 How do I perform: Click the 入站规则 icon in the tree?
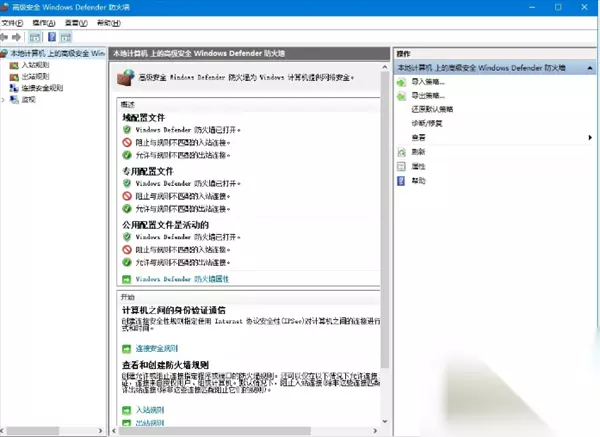point(14,65)
